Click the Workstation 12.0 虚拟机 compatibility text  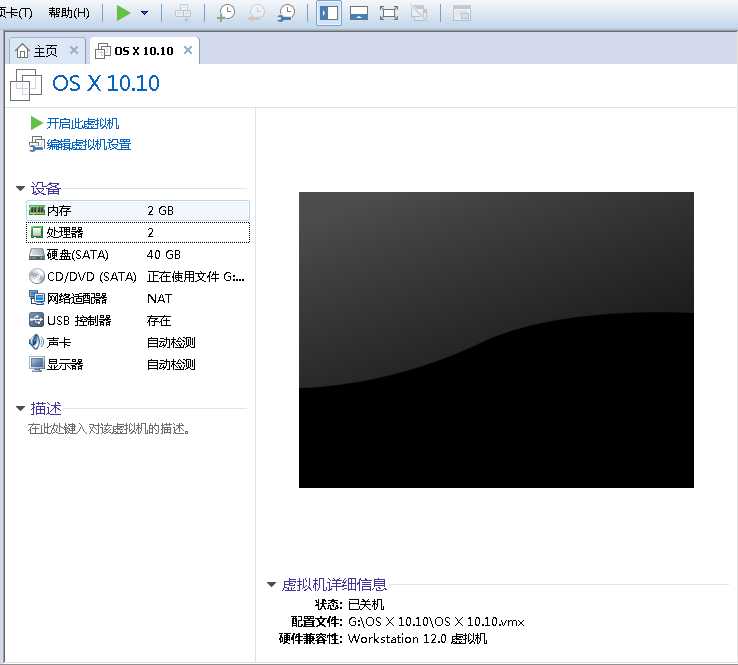click(417, 639)
